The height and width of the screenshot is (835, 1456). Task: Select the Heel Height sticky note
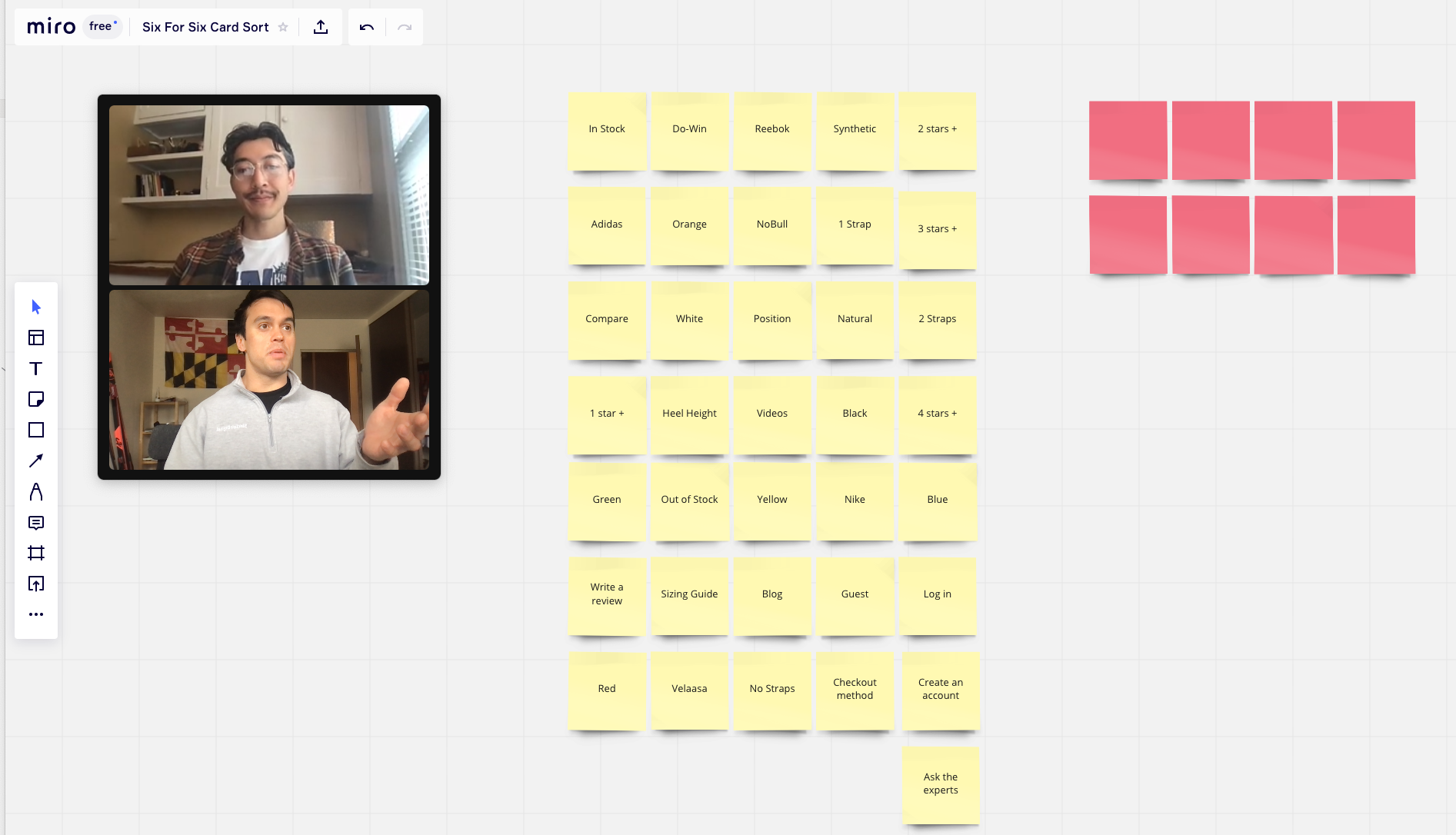tap(690, 415)
